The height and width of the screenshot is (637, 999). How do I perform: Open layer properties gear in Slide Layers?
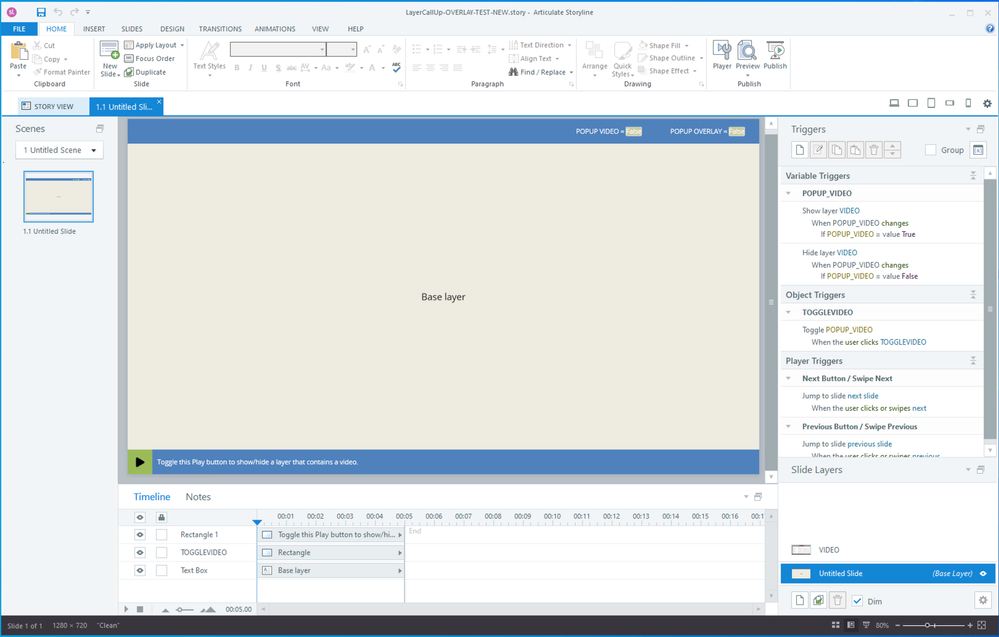click(x=982, y=600)
